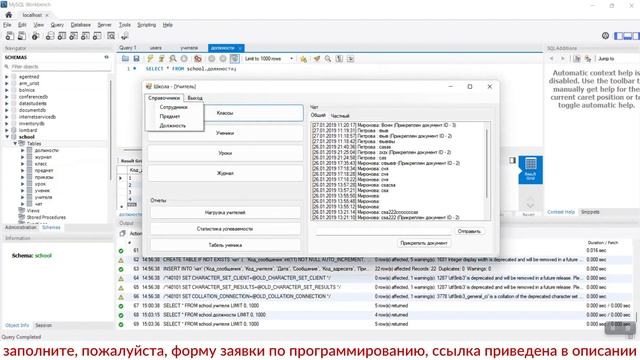The width and height of the screenshot is (640, 360).
Task: Go to the Workbench home screen icon
Action: tap(9, 15)
